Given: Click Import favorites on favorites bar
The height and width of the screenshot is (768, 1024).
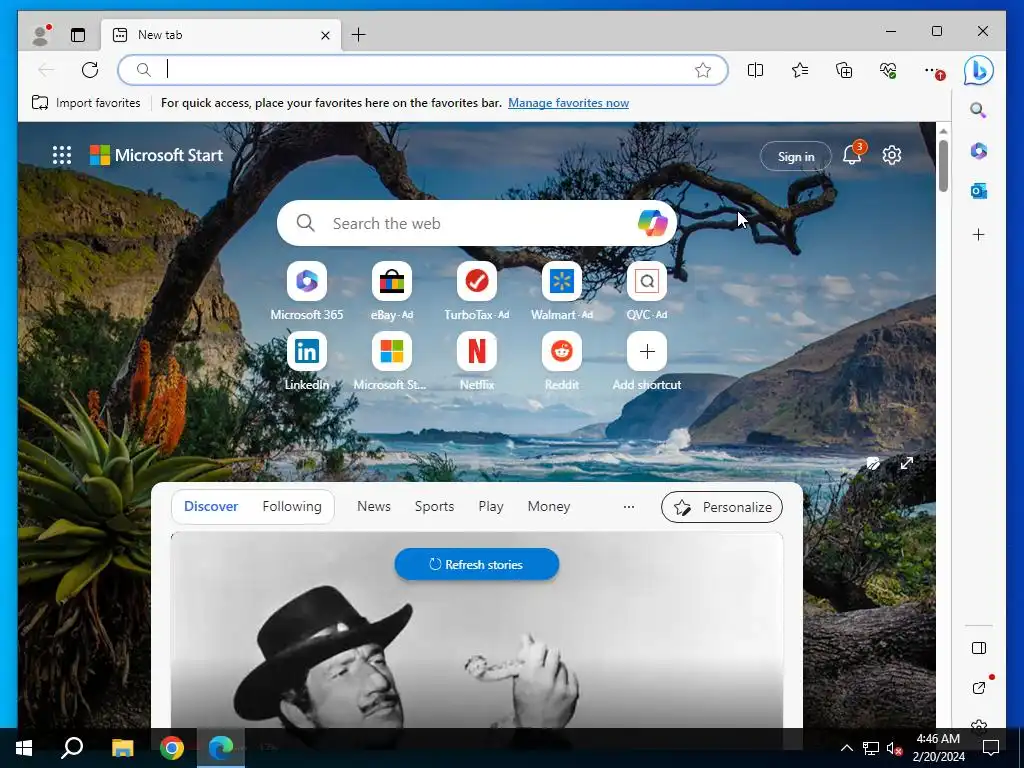Looking at the screenshot, I should tap(86, 103).
